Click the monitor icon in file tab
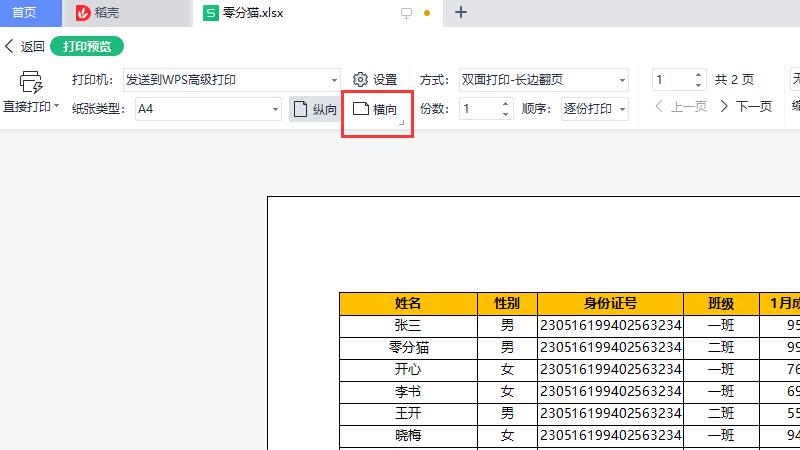 click(x=406, y=13)
